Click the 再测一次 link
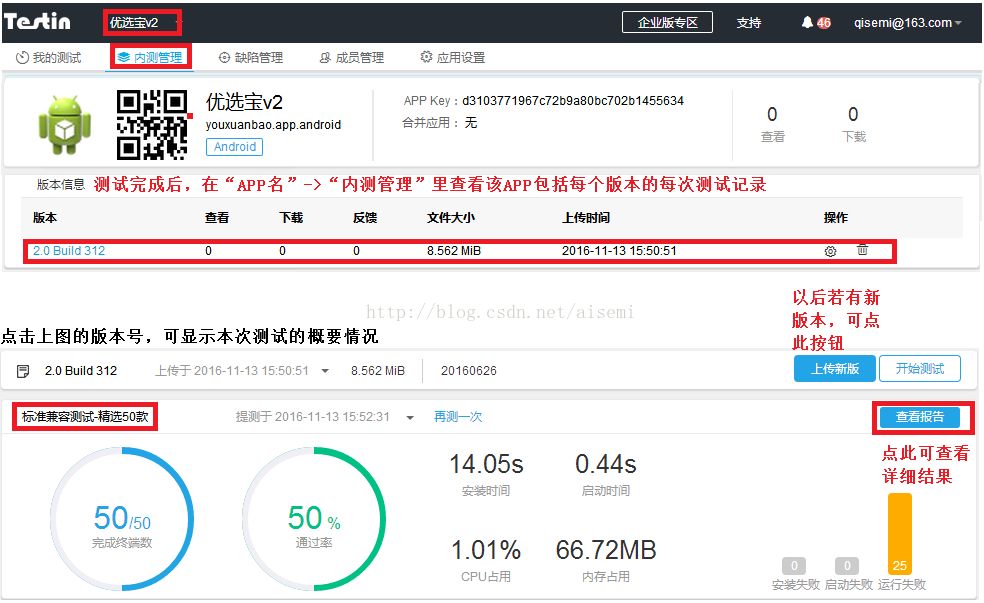Screen dimensions: 984x603 click(x=458, y=417)
